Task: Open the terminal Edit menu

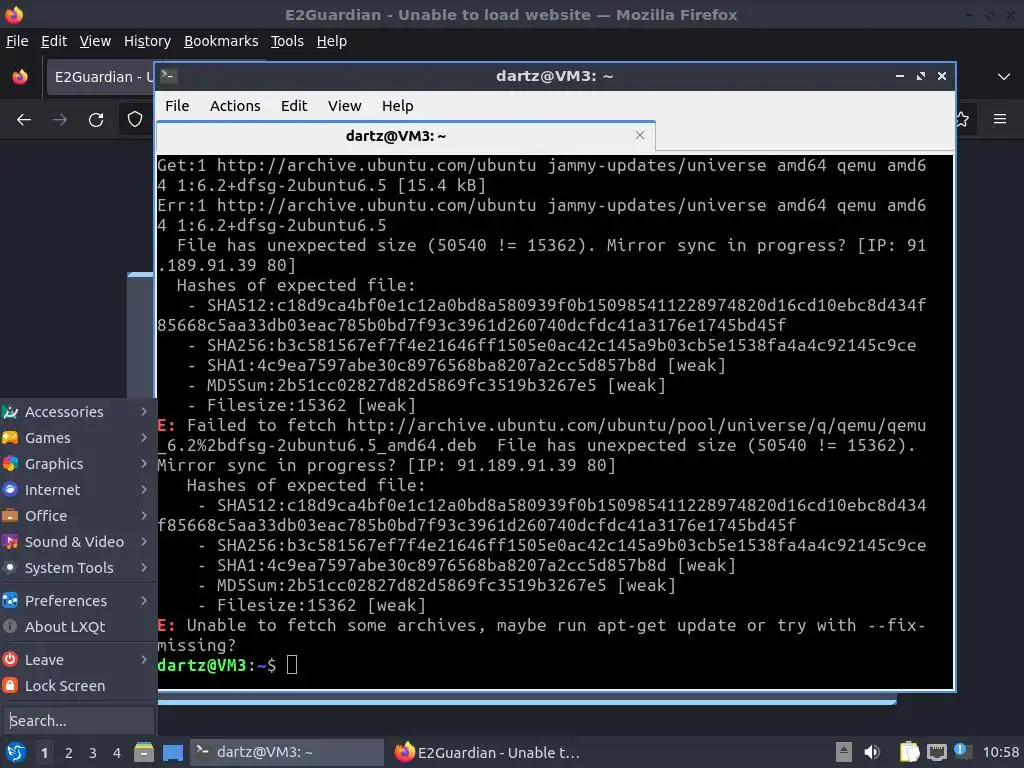Action: (294, 106)
